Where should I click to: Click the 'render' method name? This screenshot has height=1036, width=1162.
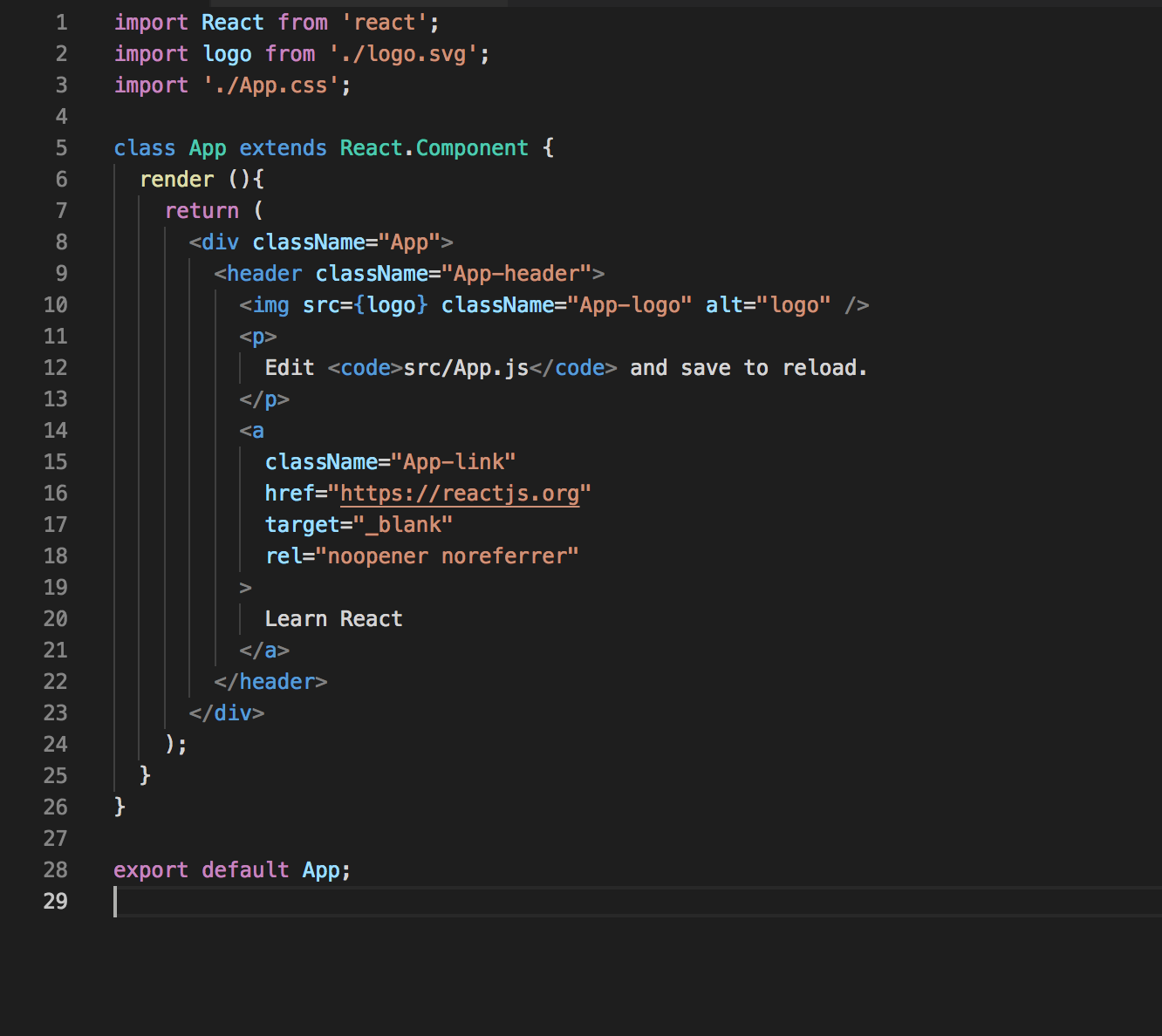[x=177, y=180]
